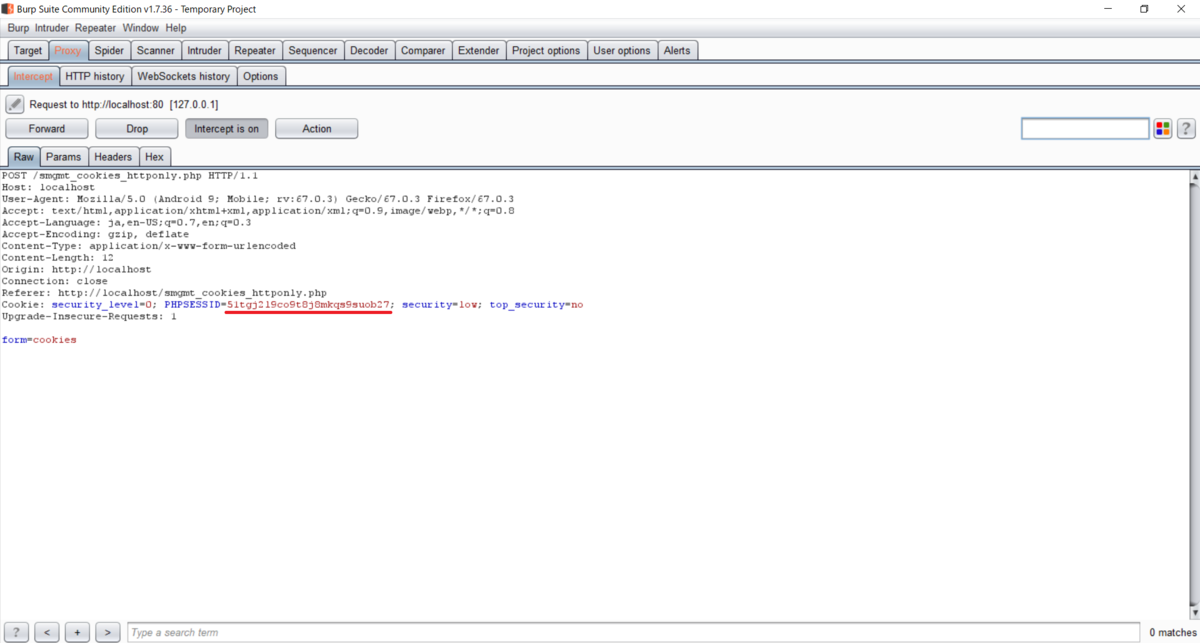Switch to the Target tab

pyautogui.click(x=28, y=50)
